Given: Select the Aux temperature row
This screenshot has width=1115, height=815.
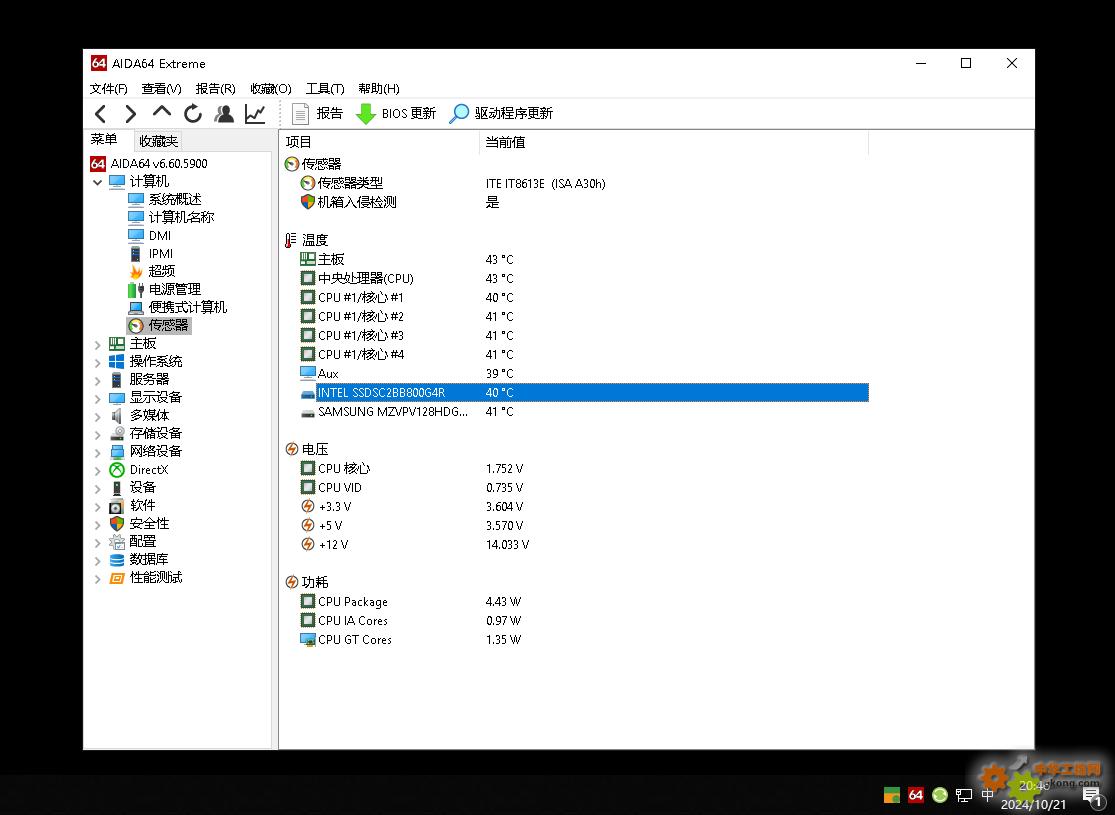Looking at the screenshot, I should tap(584, 374).
